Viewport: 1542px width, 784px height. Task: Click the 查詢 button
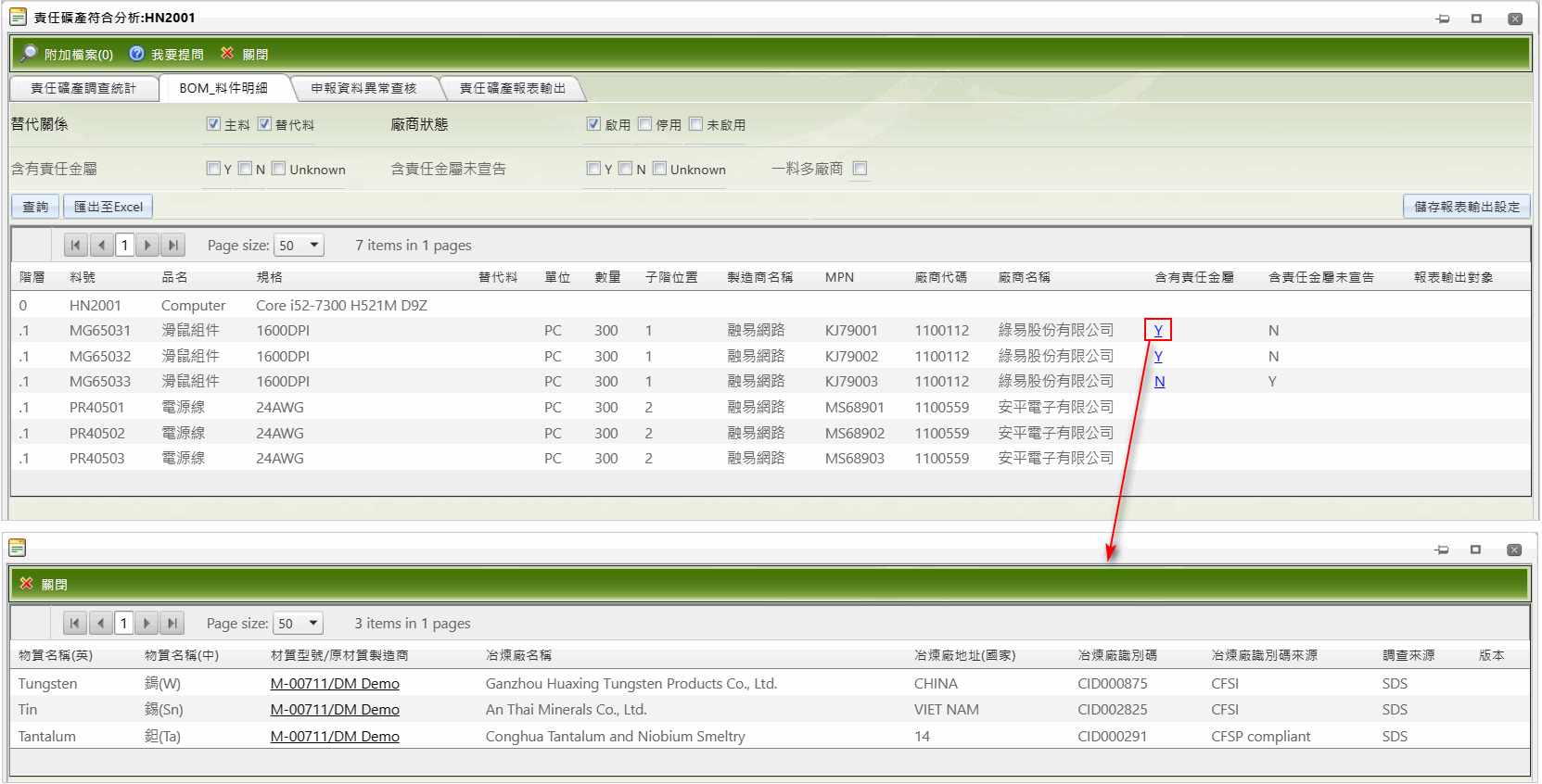35,207
